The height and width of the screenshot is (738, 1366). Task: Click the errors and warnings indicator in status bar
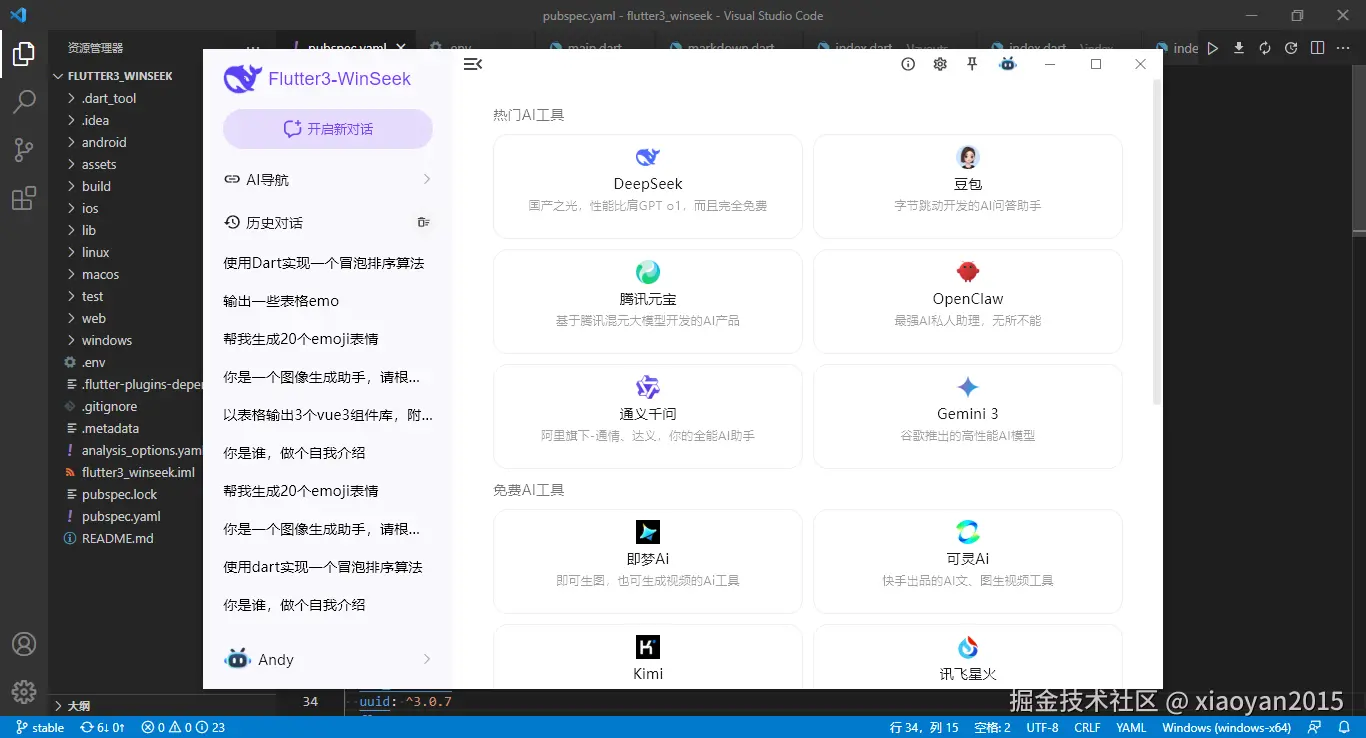point(181,727)
